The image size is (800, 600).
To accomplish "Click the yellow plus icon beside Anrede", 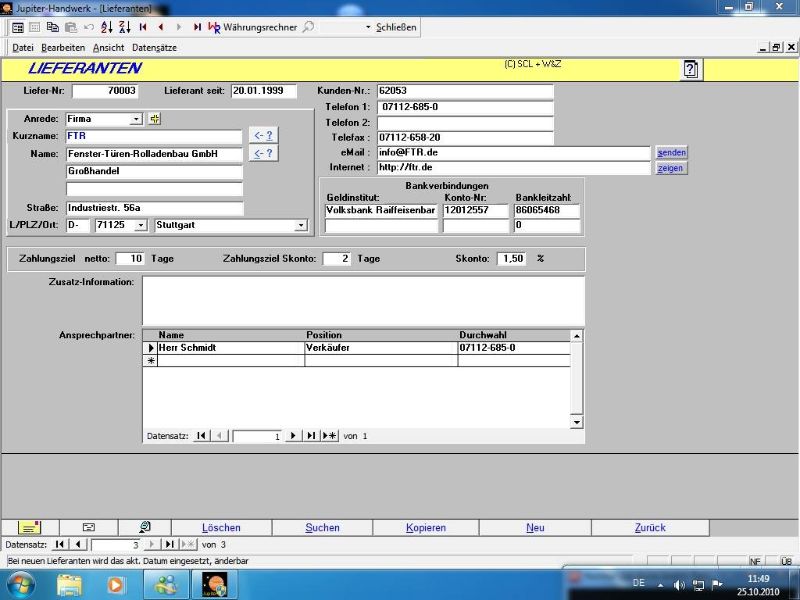I will pos(154,119).
